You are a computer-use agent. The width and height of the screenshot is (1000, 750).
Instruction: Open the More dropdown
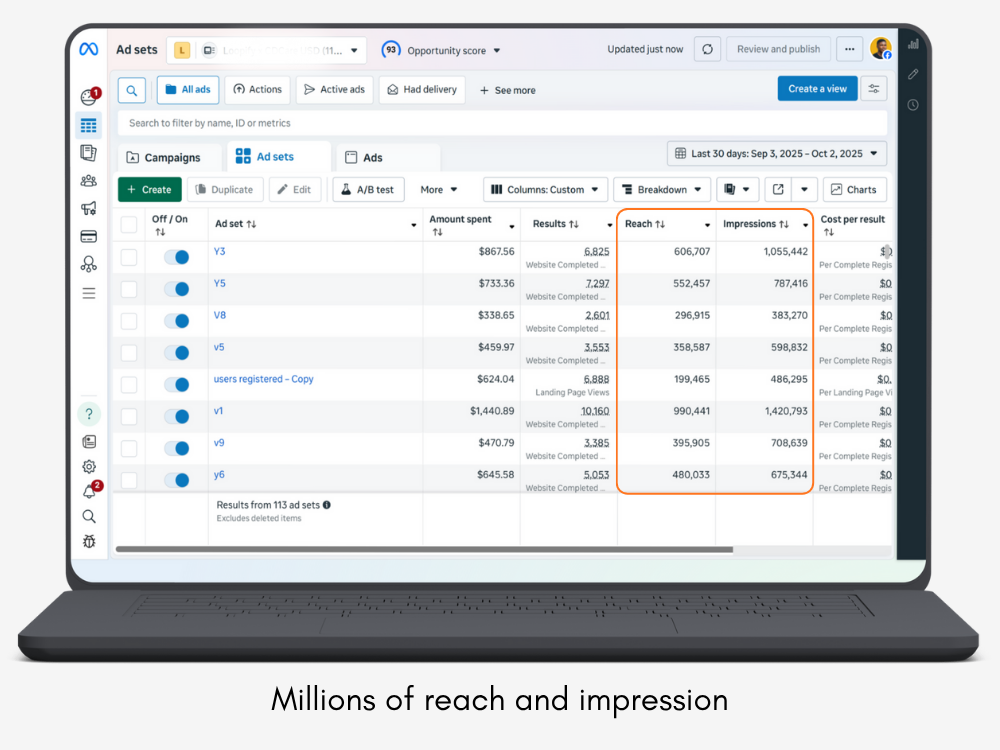click(x=439, y=189)
